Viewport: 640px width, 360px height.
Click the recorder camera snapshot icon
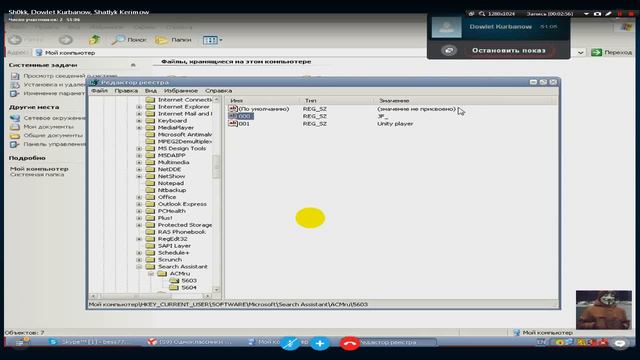tap(598, 14)
